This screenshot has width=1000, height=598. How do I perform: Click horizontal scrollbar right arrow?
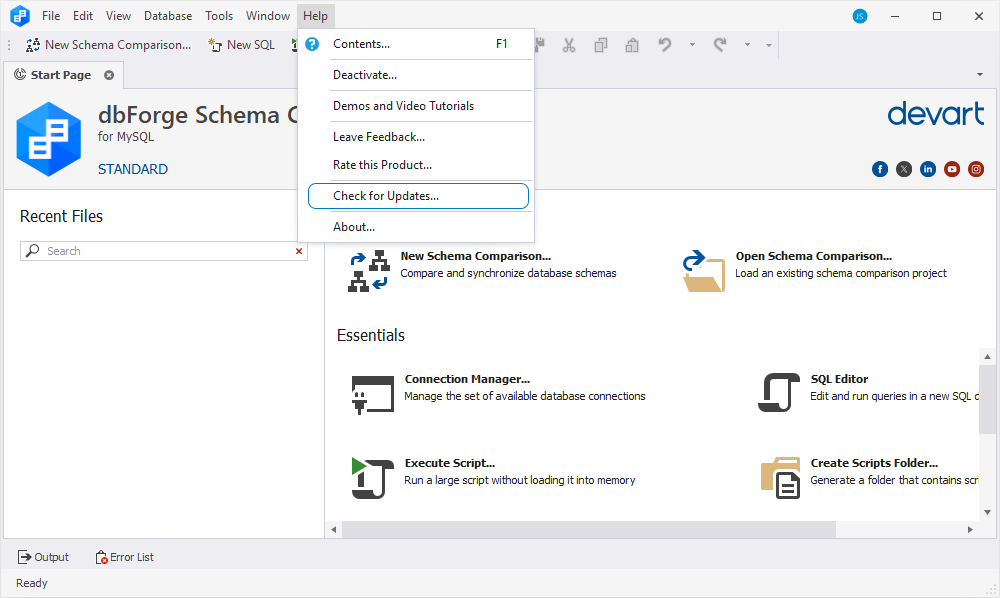[970, 529]
